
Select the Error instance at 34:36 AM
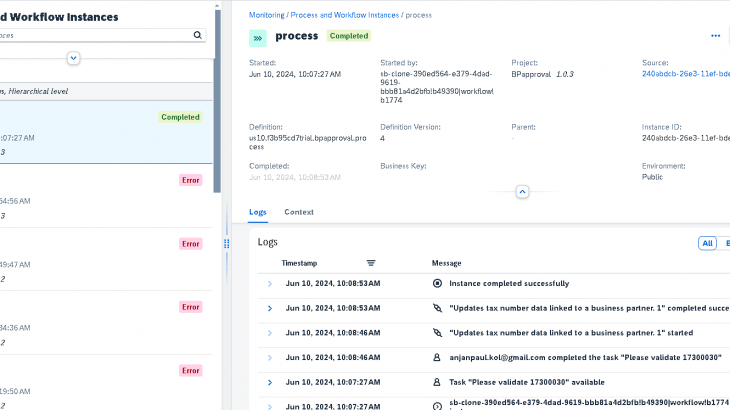pyautogui.click(x=106, y=323)
